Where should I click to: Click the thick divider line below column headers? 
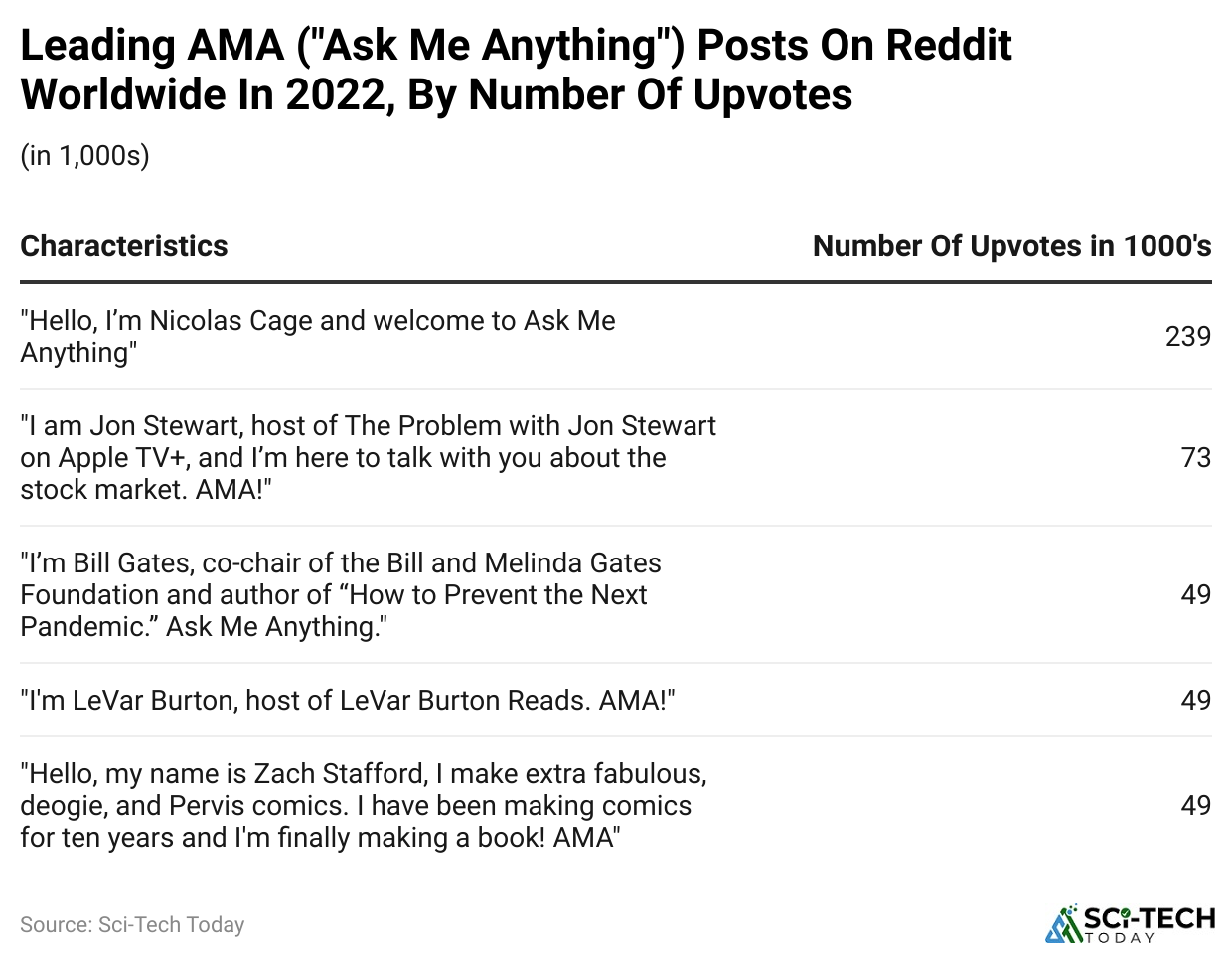click(616, 282)
